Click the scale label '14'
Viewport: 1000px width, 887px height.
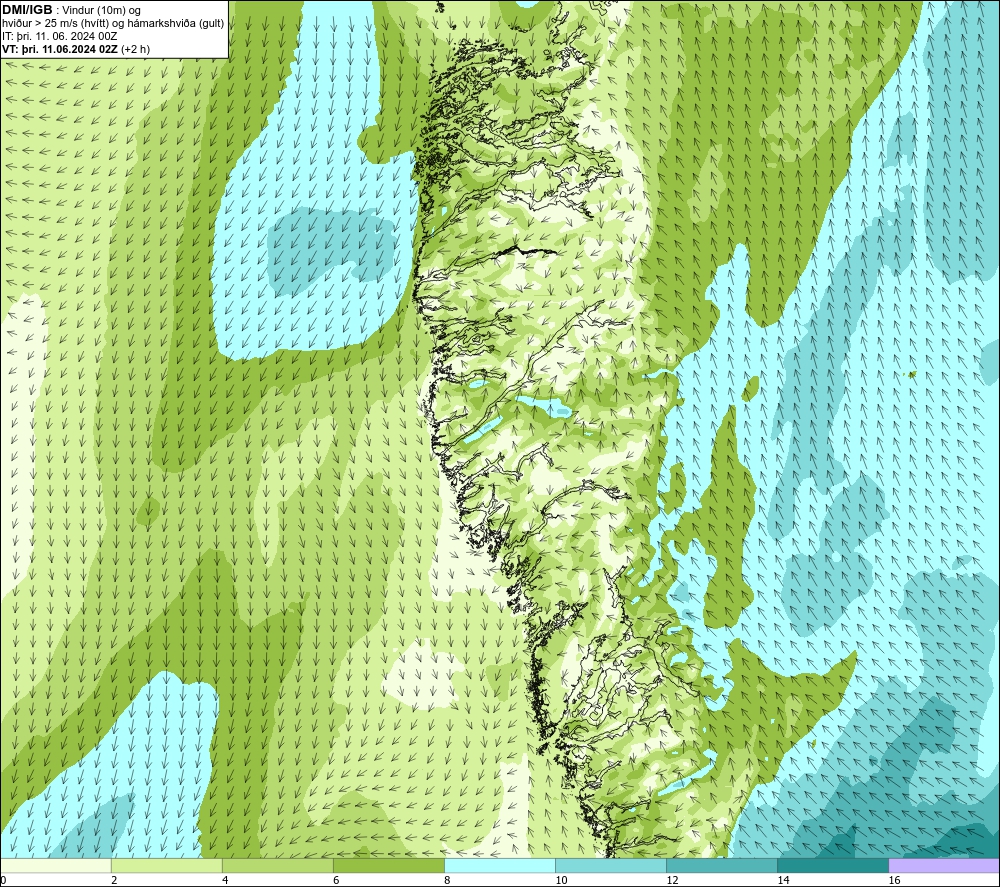tap(783, 881)
